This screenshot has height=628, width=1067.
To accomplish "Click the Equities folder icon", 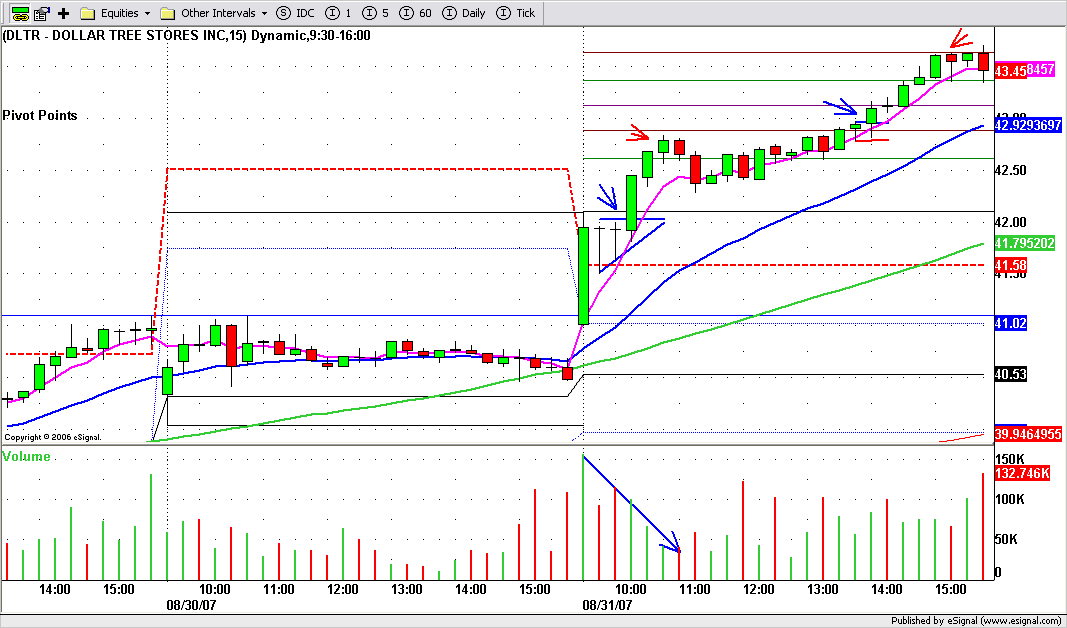I will coord(87,13).
